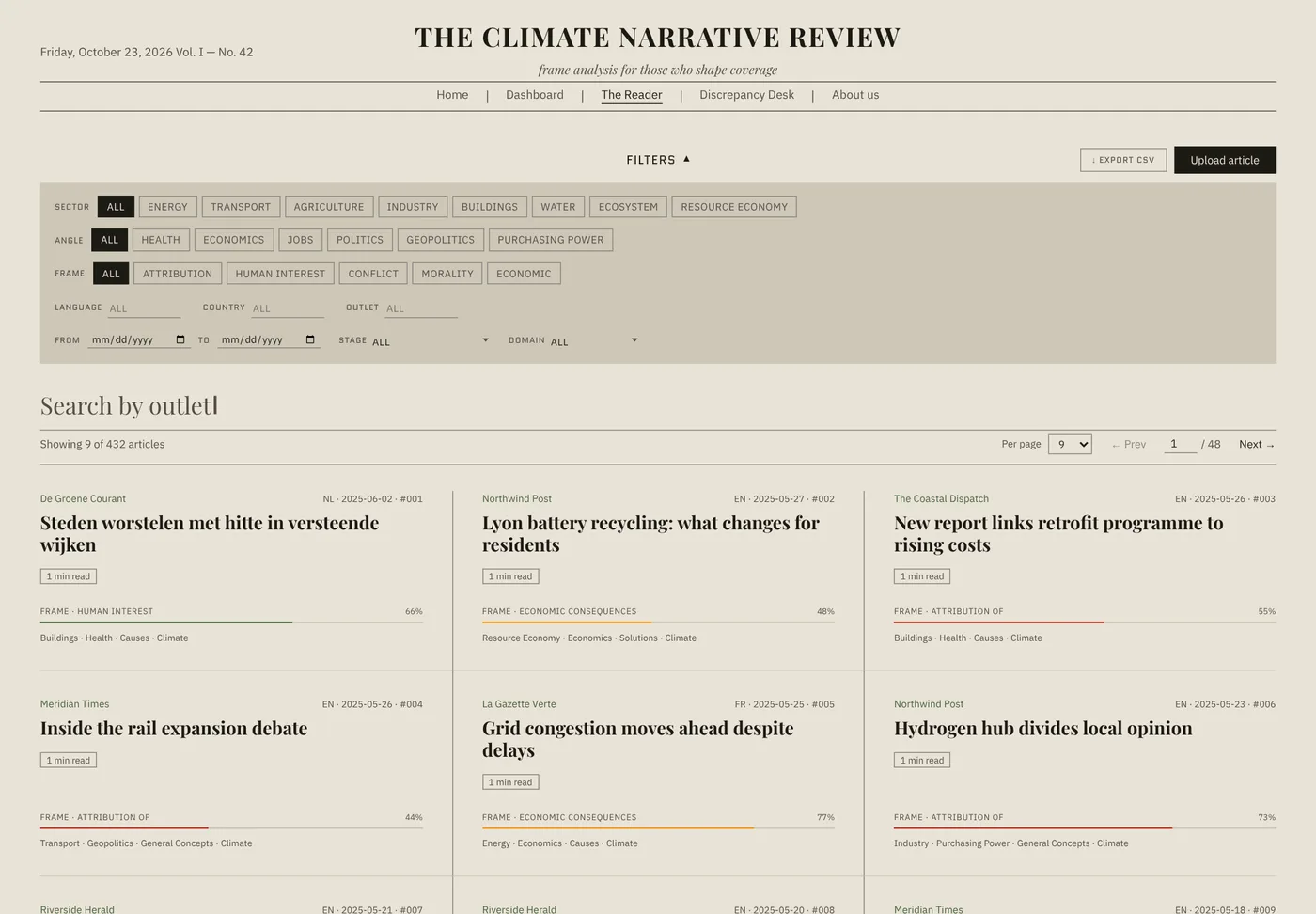The image size is (1316, 914).
Task: Filter by Economic frame
Action: 524,274
